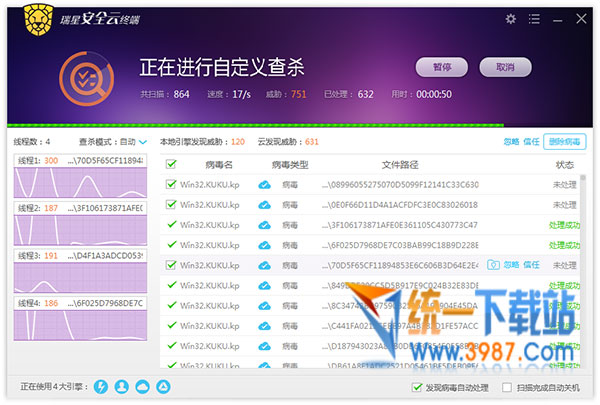Click the 取消 cancel button
600x405 pixels.
(505, 67)
